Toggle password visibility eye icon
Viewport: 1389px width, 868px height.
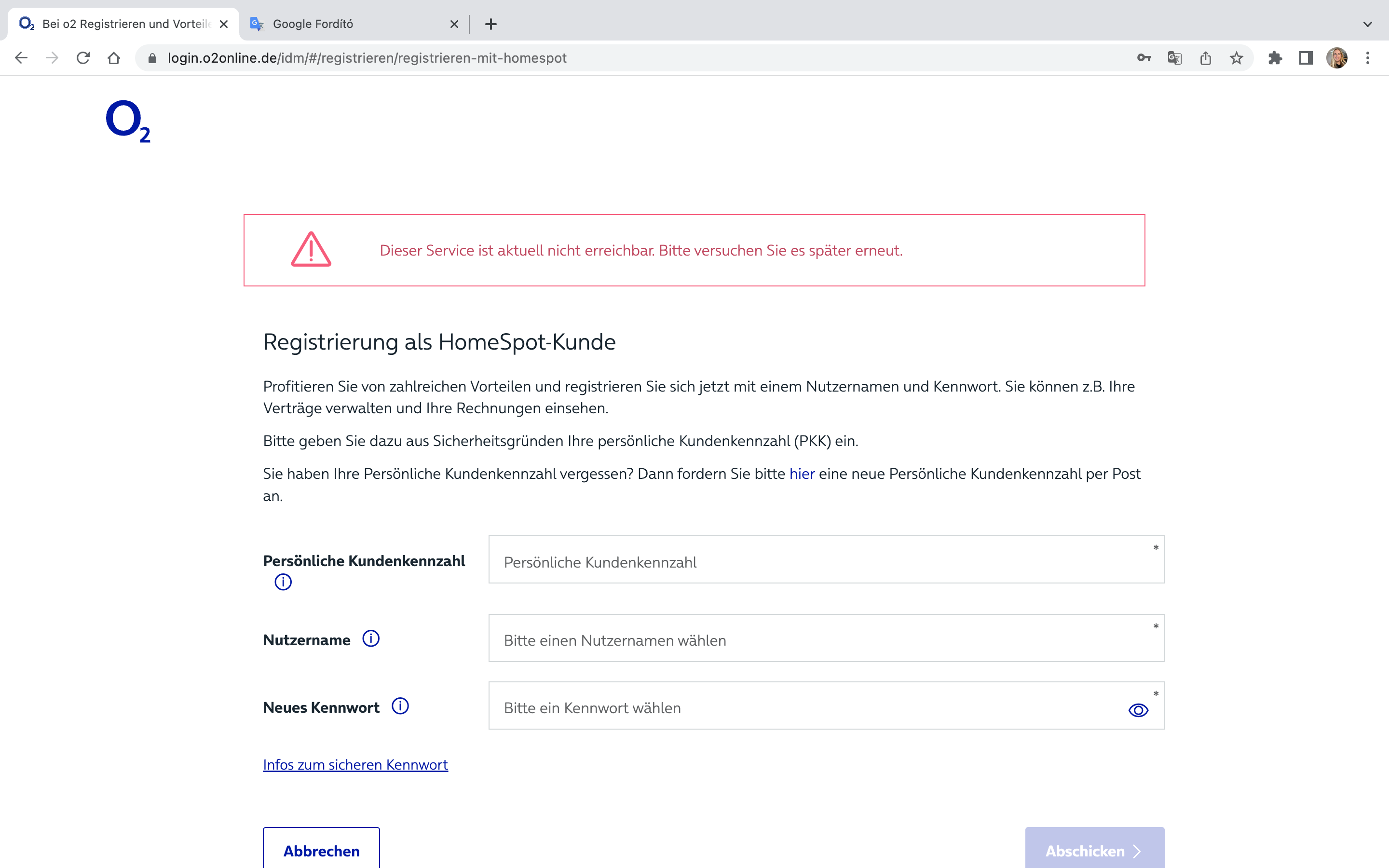point(1138,710)
